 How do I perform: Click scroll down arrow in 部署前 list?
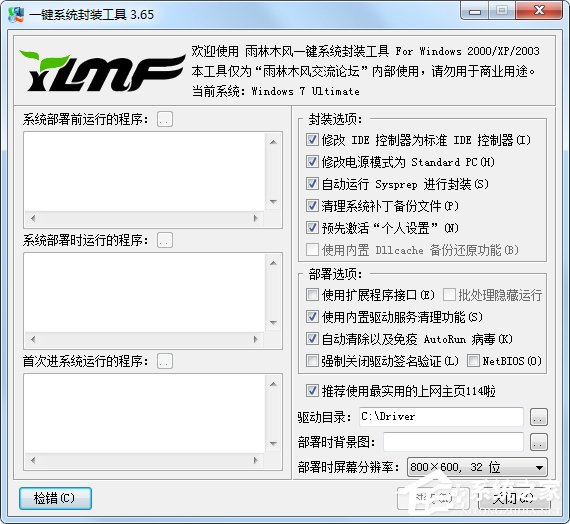click(273, 202)
